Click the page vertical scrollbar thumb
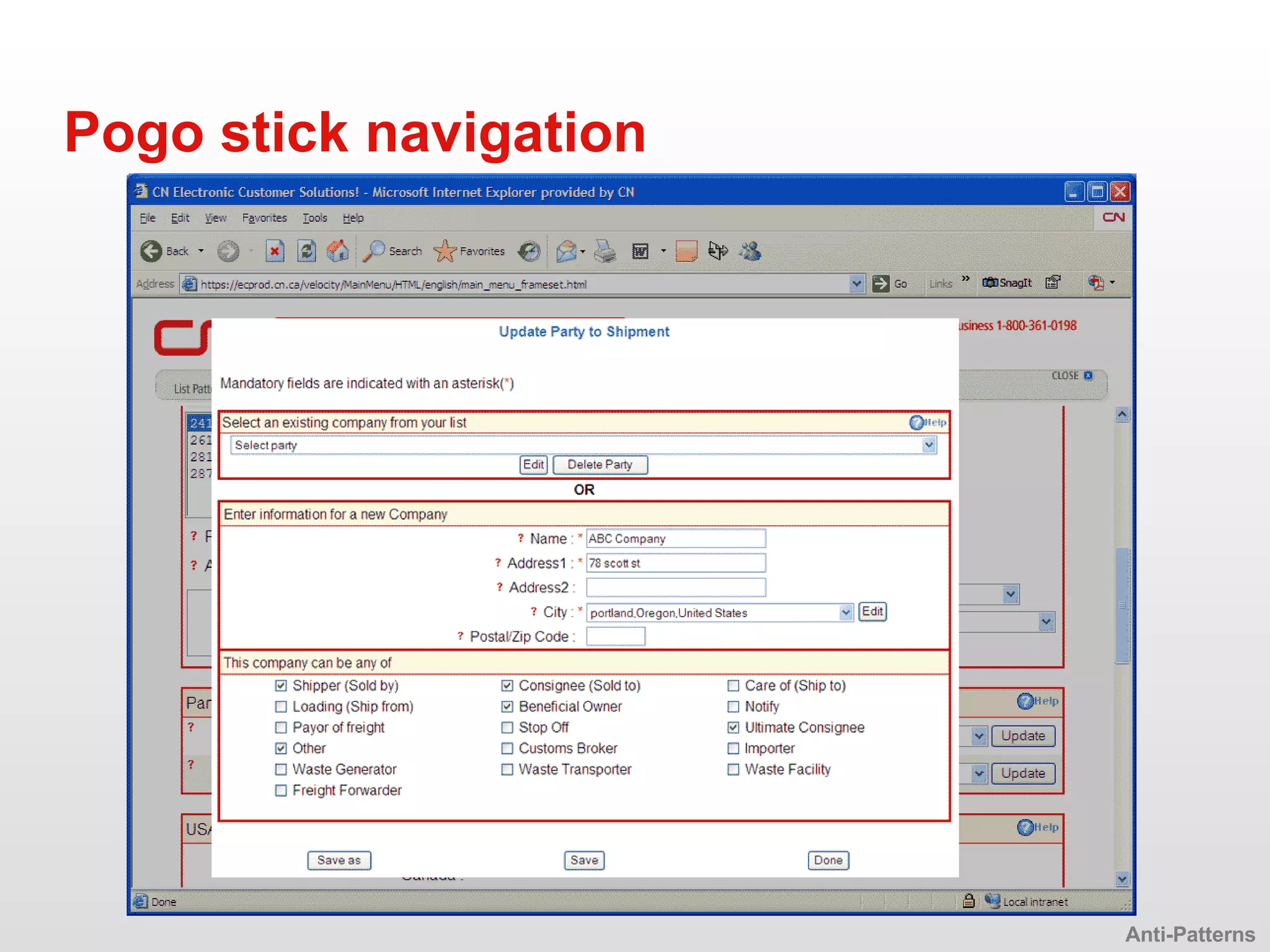This screenshot has width=1270, height=952. (x=1122, y=606)
